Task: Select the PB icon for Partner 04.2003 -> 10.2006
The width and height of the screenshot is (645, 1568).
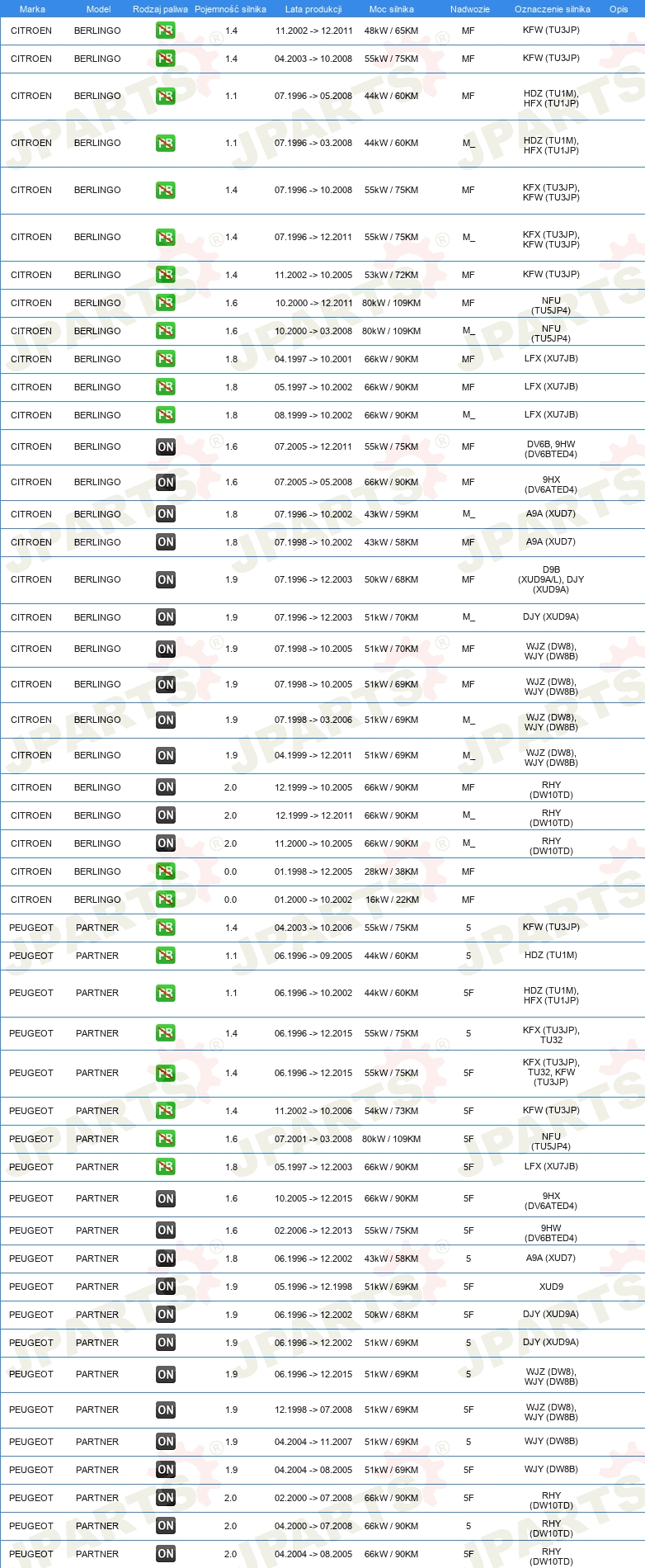Action: 166,928
